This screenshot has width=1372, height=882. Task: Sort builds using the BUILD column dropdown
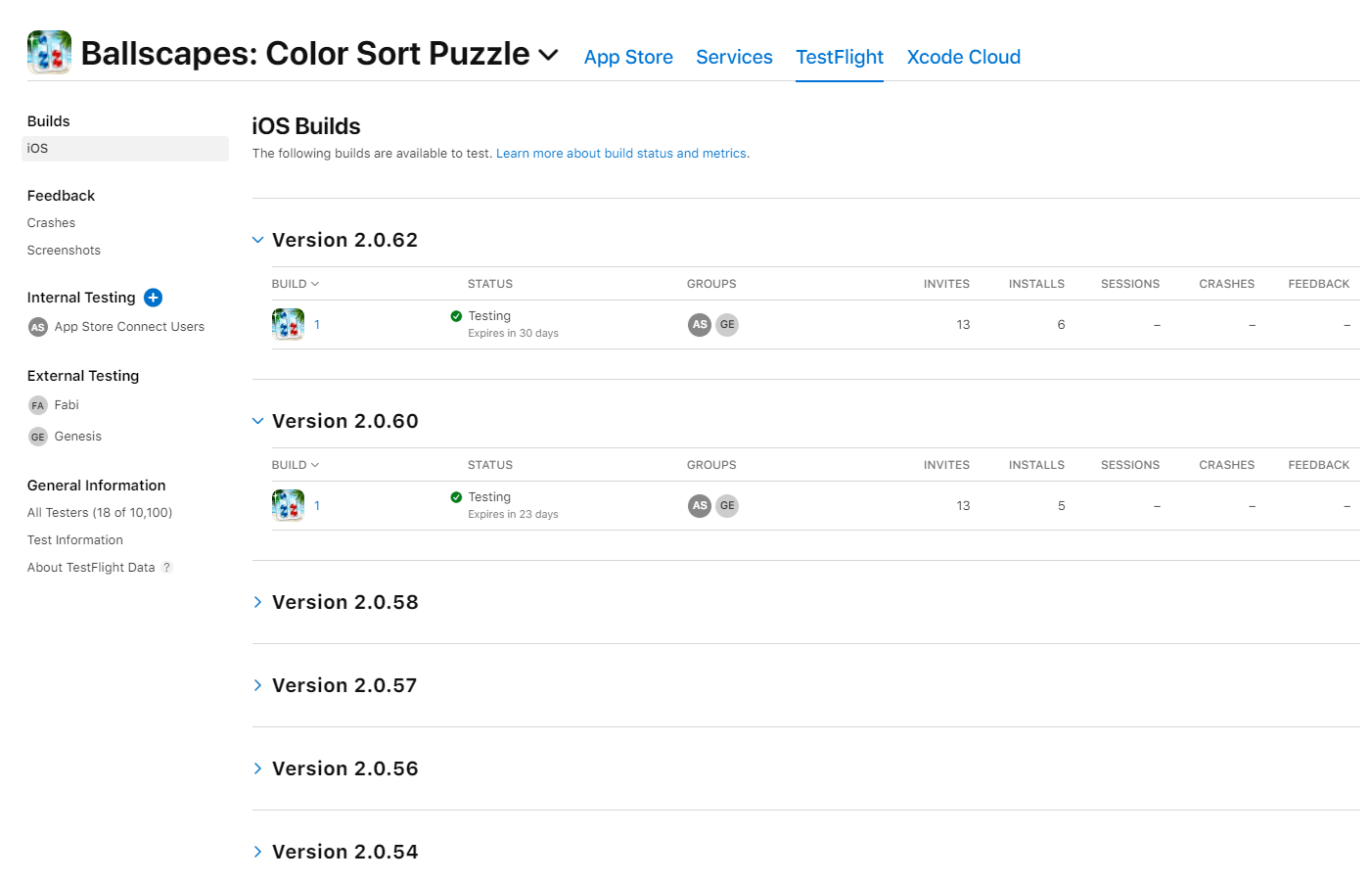click(295, 283)
